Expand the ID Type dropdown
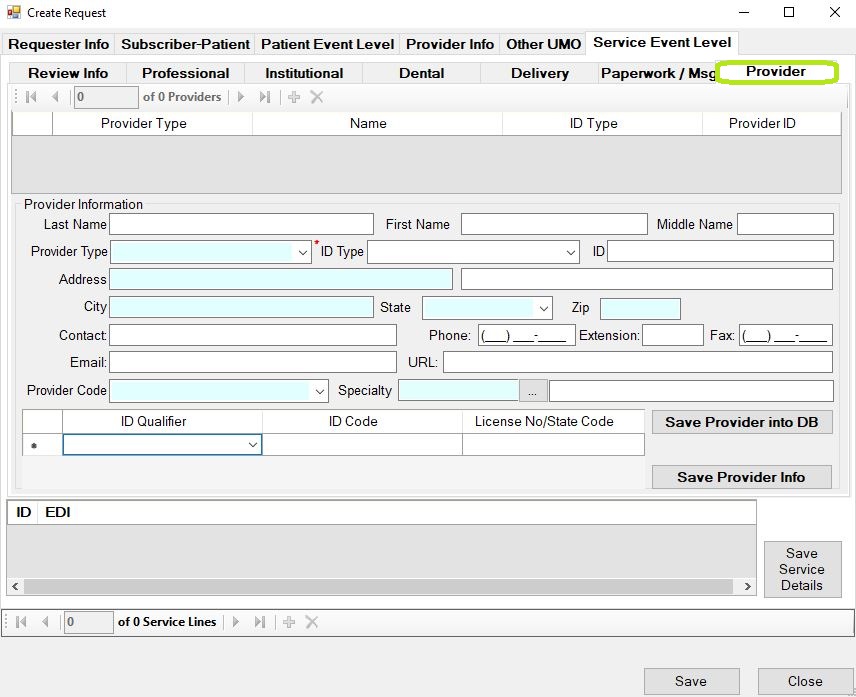The width and height of the screenshot is (856, 697). [570, 252]
